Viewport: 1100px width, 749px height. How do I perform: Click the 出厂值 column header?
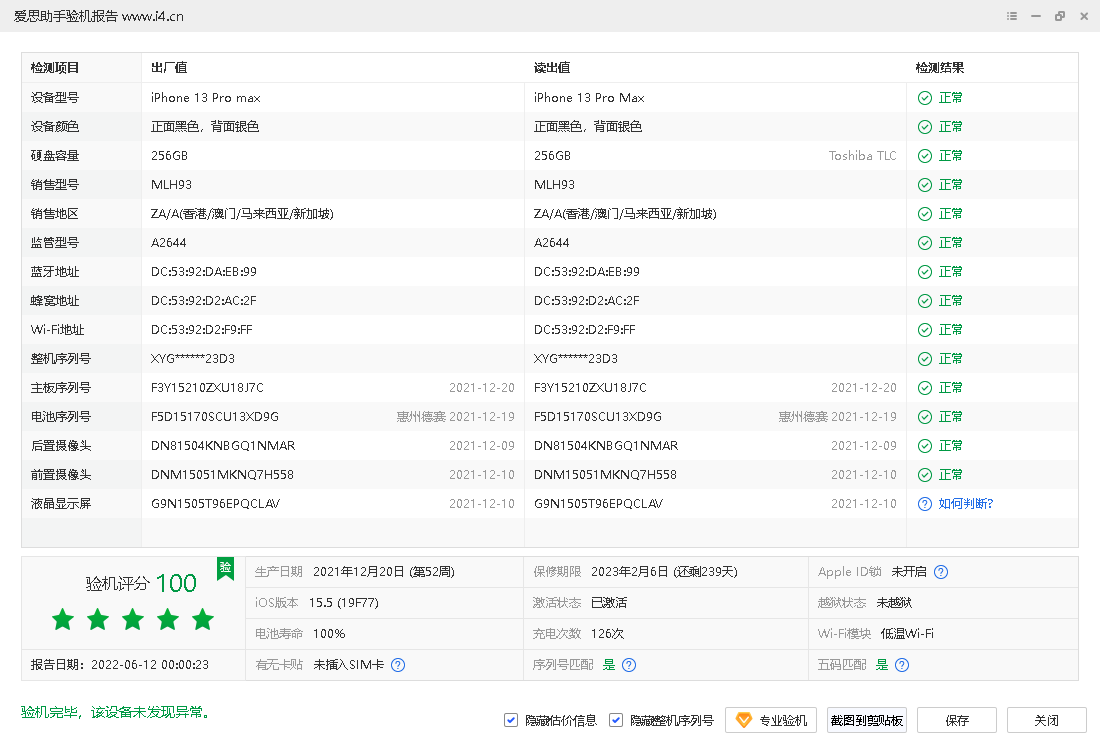(x=169, y=68)
